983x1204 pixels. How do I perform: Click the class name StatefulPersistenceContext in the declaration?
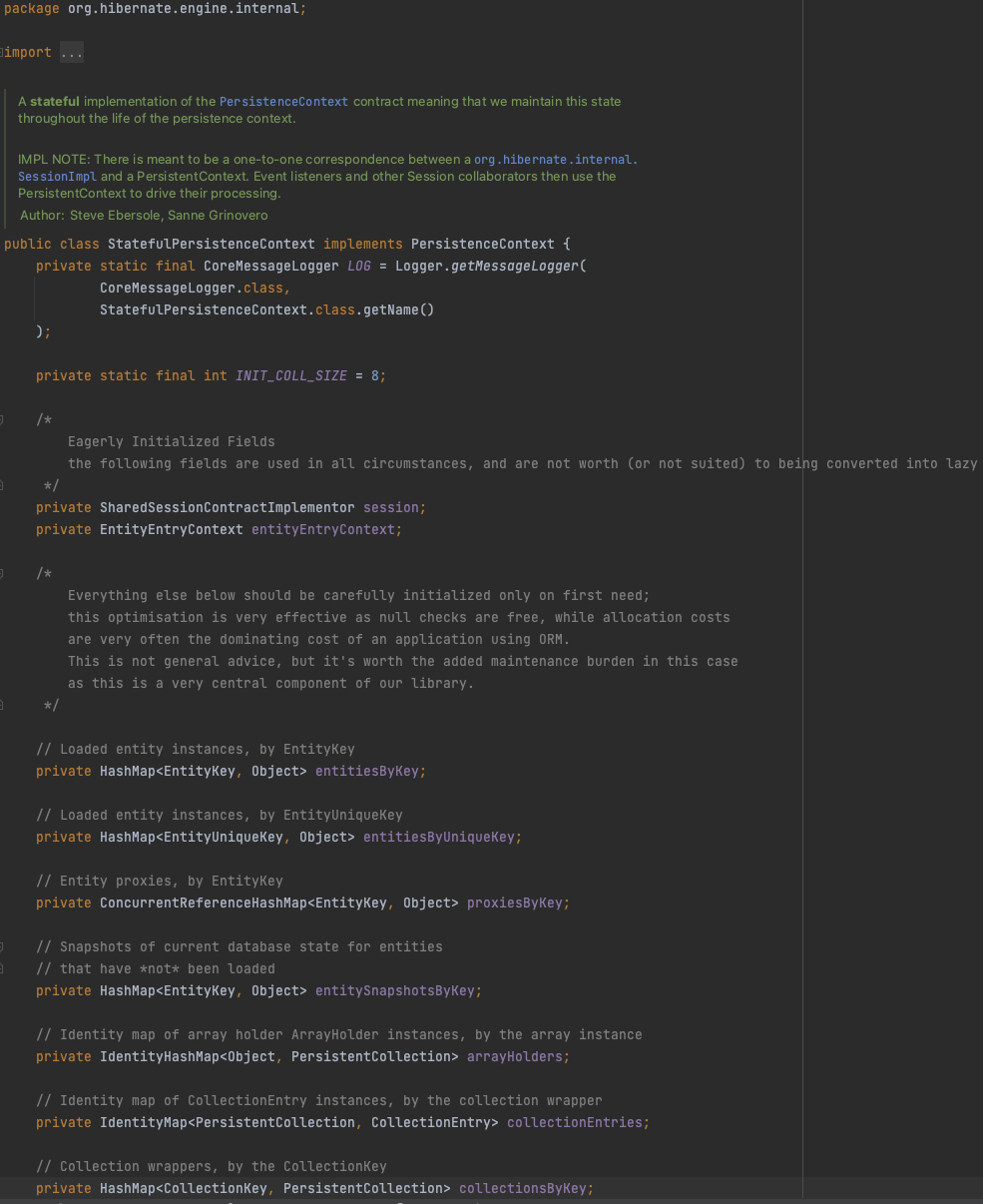pyautogui.click(x=212, y=245)
